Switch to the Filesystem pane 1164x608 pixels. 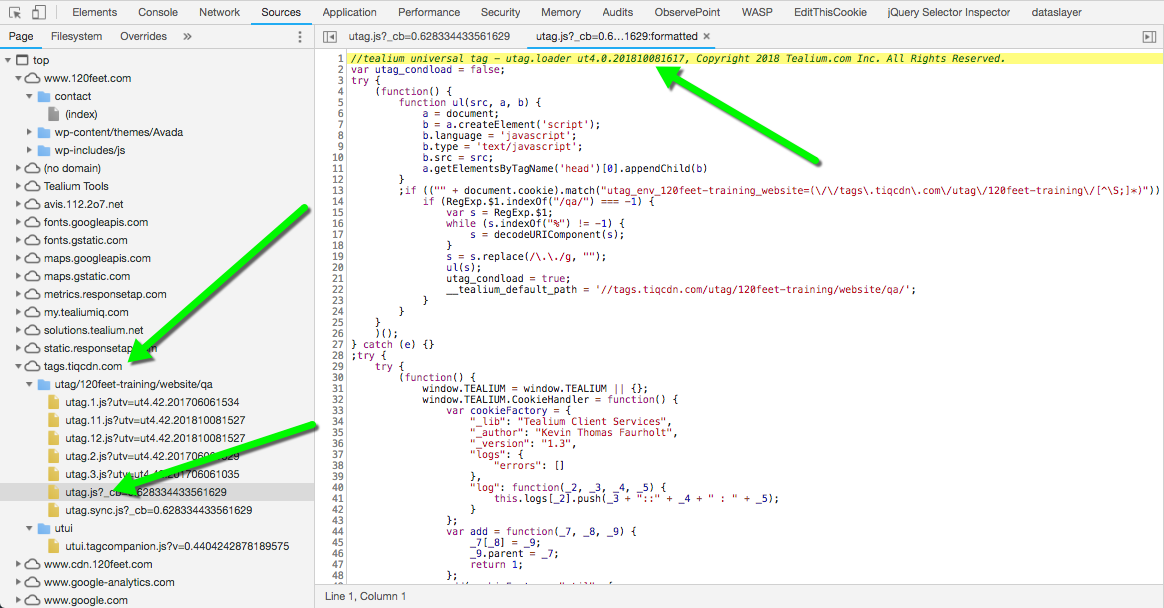coord(76,36)
